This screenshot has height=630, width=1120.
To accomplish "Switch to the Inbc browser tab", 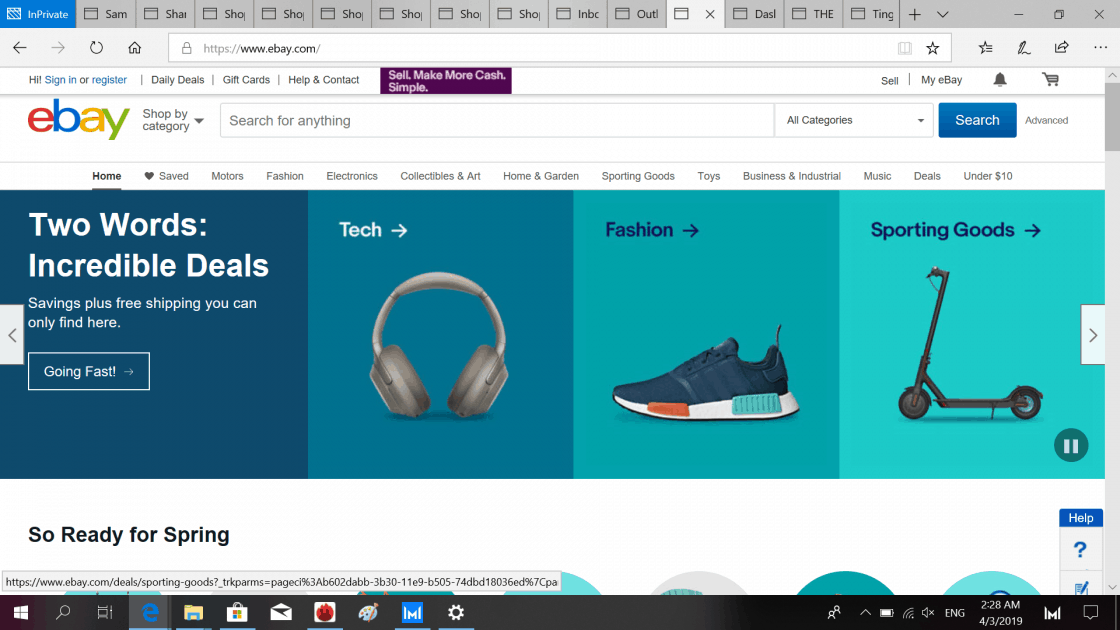I will pos(578,14).
